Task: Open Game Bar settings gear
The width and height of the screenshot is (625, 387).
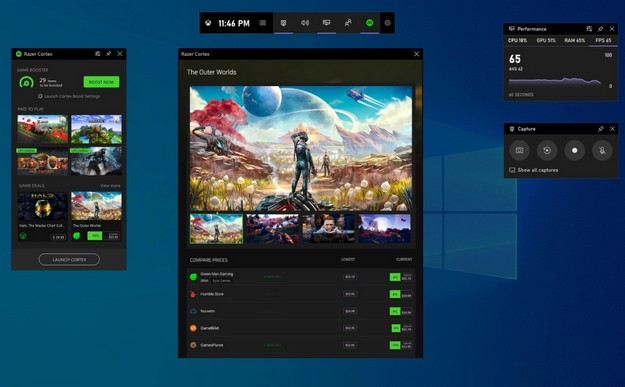Action: pyautogui.click(x=387, y=23)
